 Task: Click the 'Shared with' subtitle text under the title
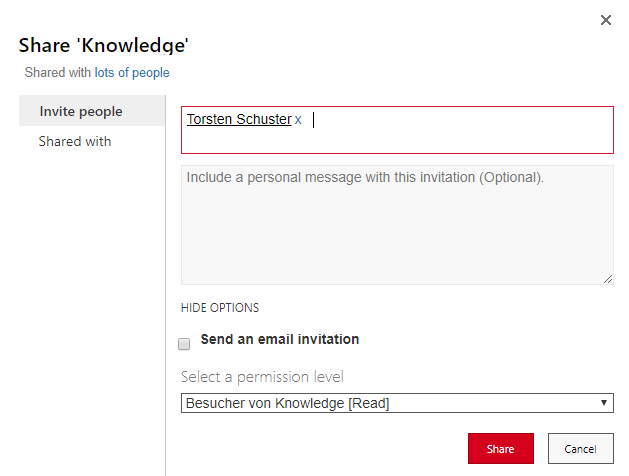58,73
